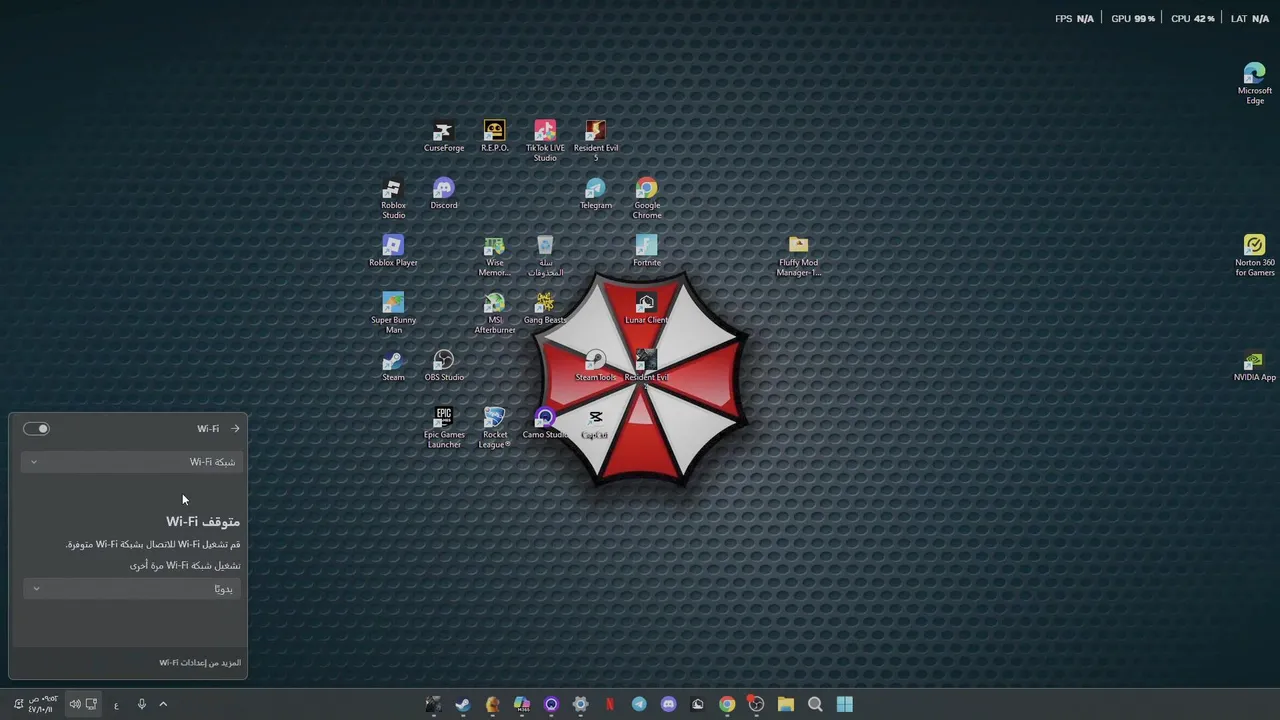Open notifications bell in taskbar
Image resolution: width=1280 pixels, height=720 pixels.
pyautogui.click(x=18, y=704)
